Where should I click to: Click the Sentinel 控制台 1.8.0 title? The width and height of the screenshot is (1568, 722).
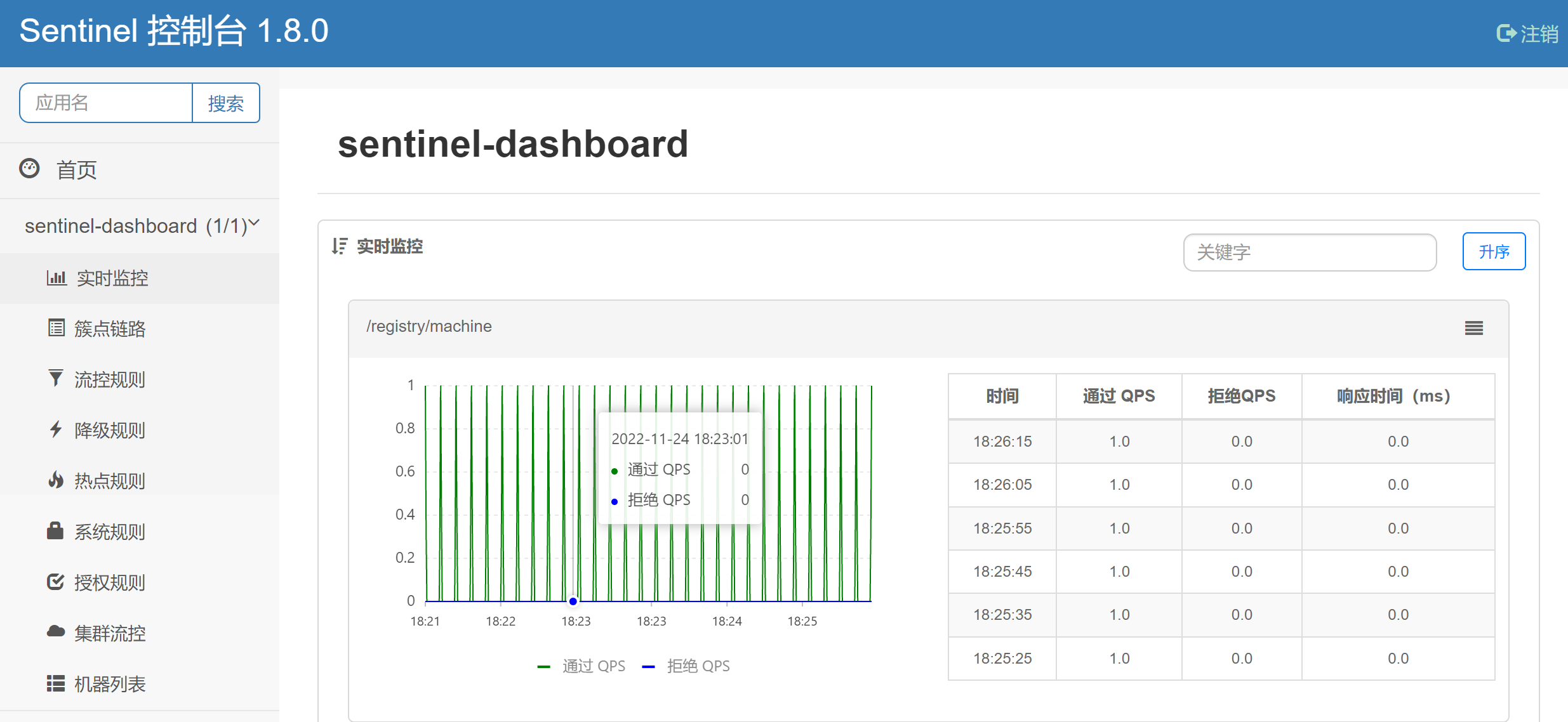click(174, 31)
